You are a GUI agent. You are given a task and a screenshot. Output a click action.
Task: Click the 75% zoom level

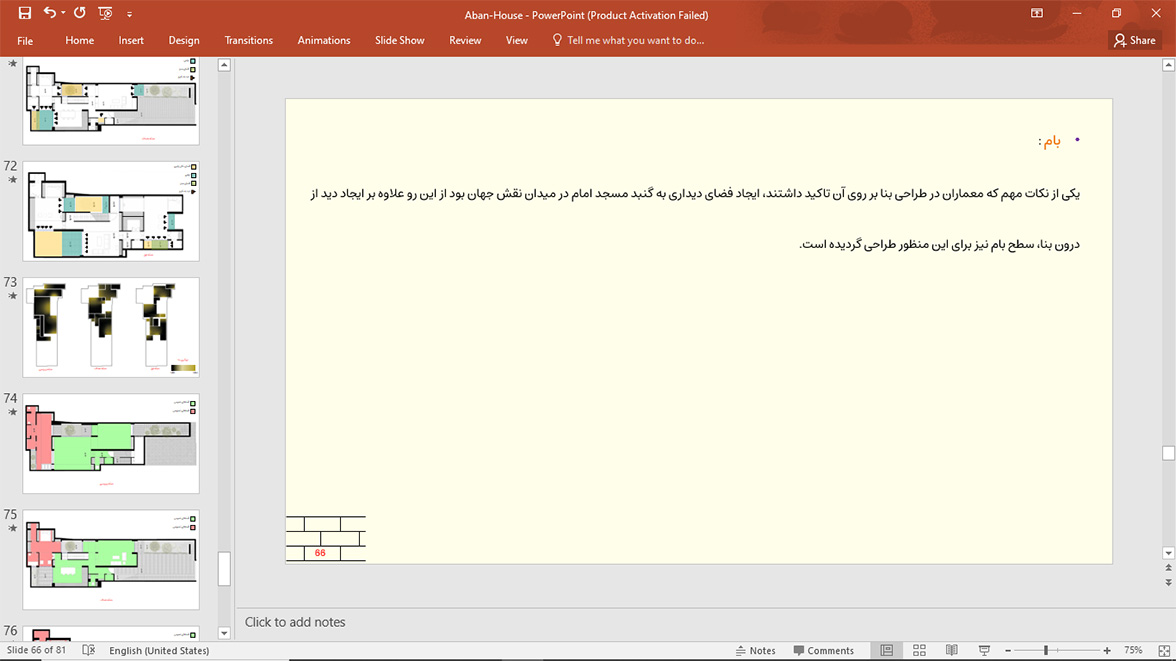click(x=1133, y=650)
